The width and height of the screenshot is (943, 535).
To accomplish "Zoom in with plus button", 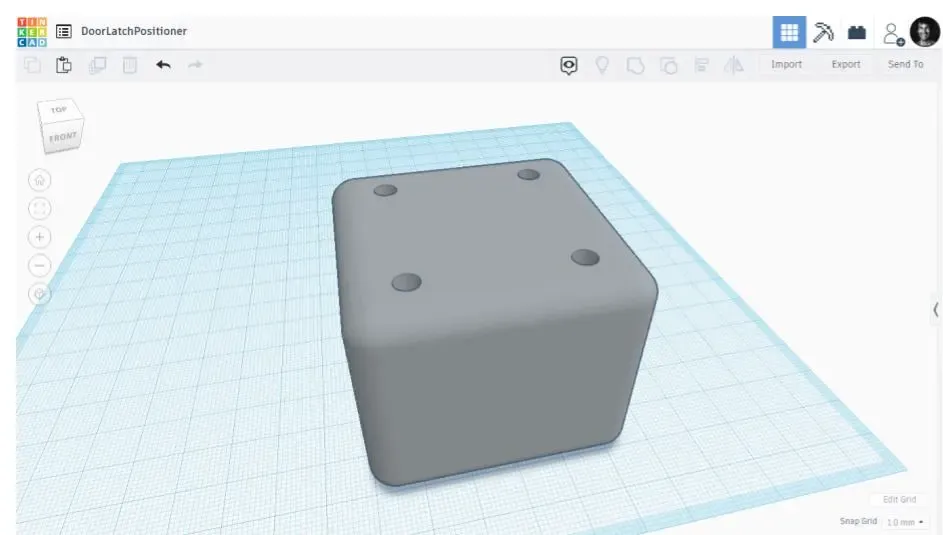I will pos(40,237).
